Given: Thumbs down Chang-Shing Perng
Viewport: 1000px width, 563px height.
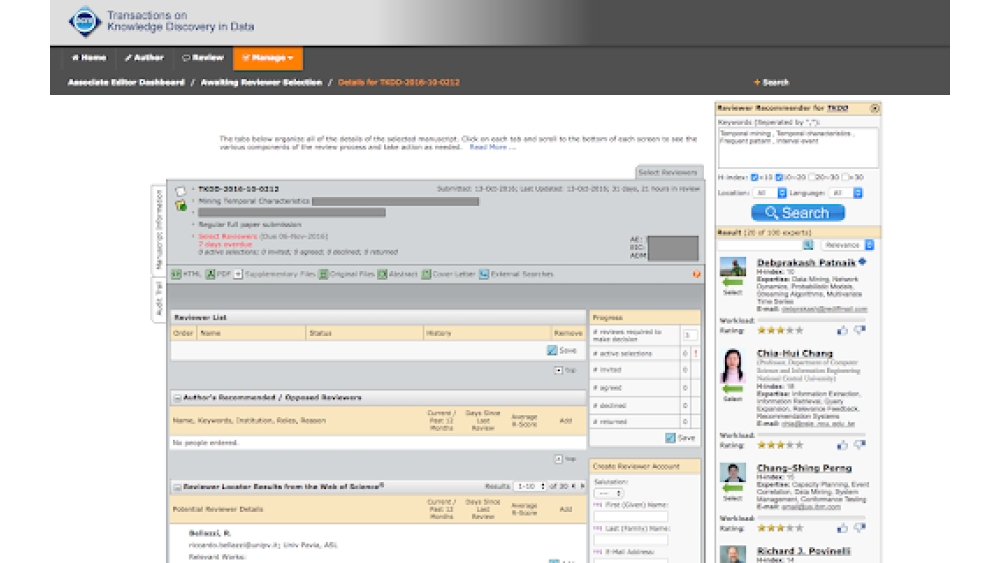Looking at the screenshot, I should (860, 528).
